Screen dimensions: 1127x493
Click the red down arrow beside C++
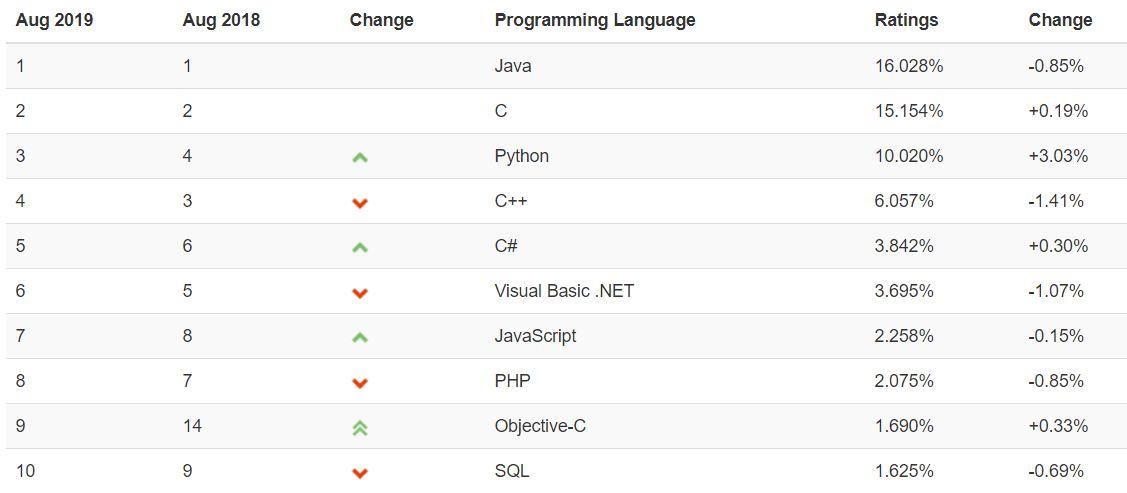tap(360, 203)
